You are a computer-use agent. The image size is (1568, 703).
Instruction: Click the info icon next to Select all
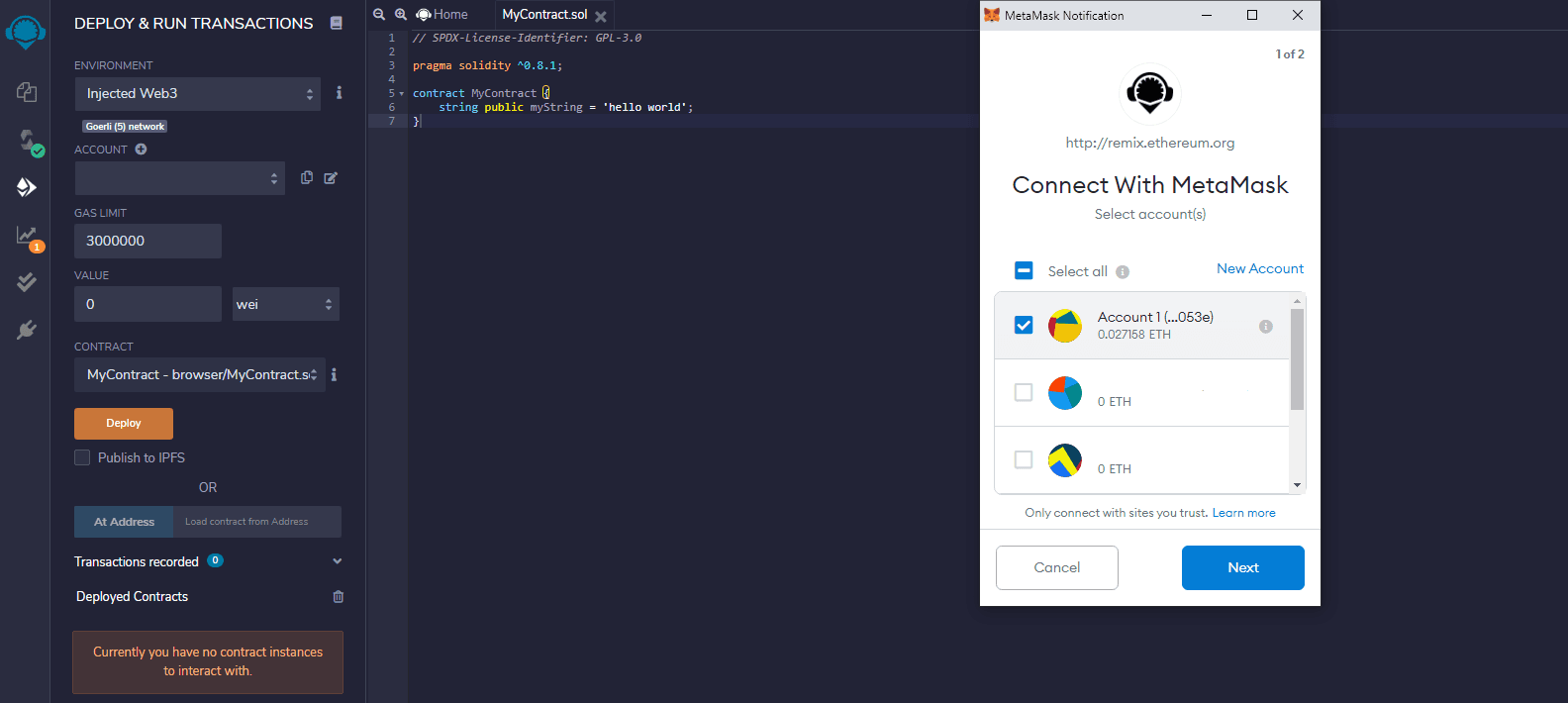point(1123,272)
